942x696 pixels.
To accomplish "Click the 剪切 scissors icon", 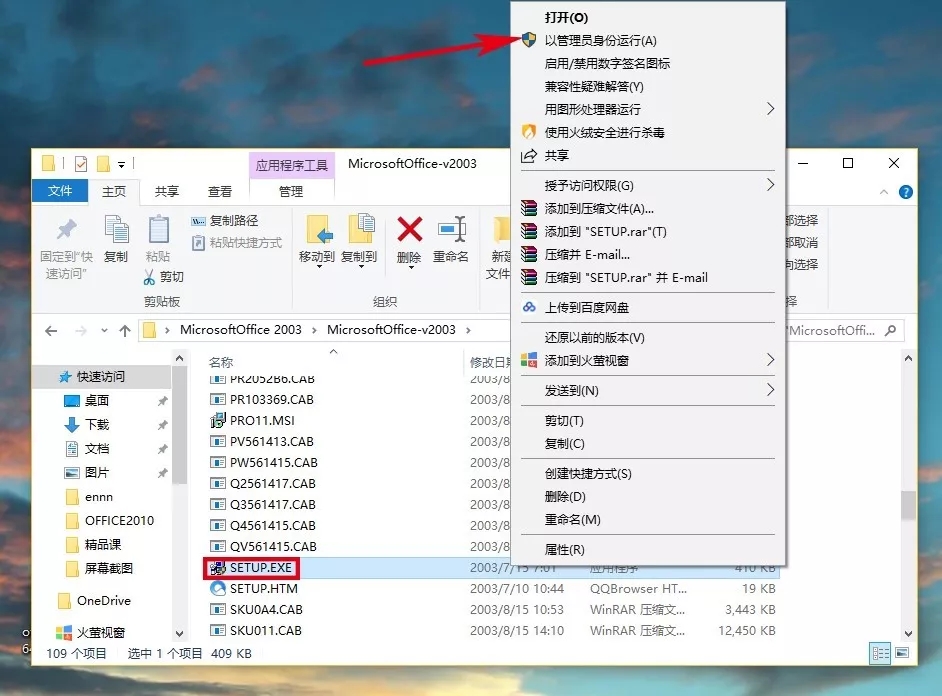I will [149, 277].
